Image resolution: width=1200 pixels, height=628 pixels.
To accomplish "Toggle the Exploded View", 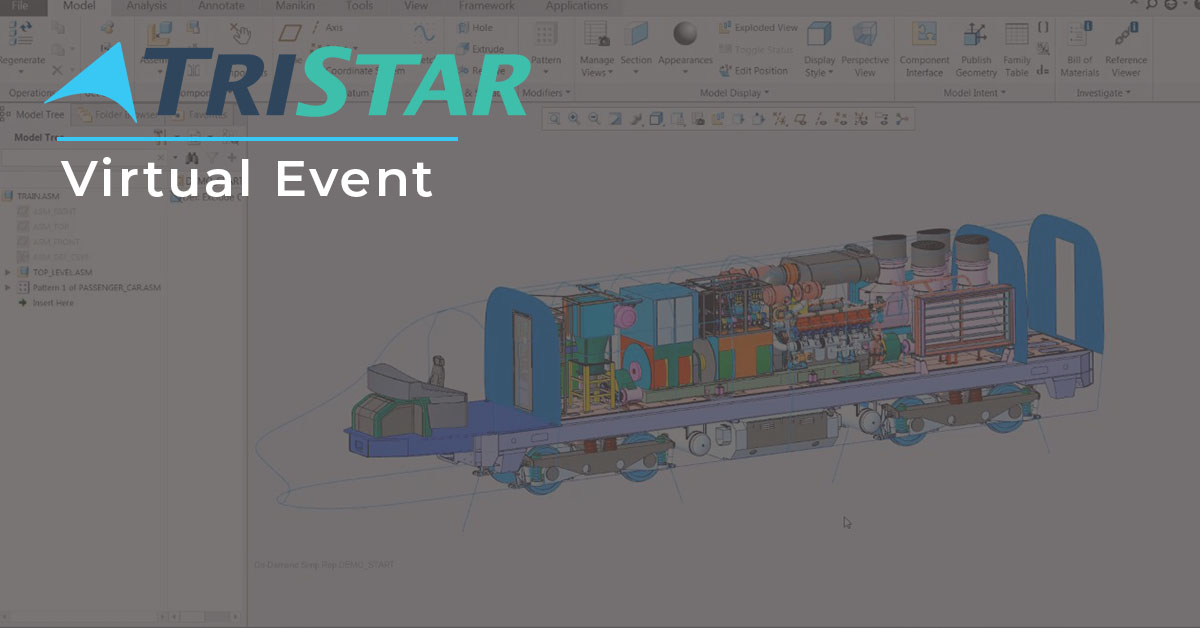I will [758, 28].
